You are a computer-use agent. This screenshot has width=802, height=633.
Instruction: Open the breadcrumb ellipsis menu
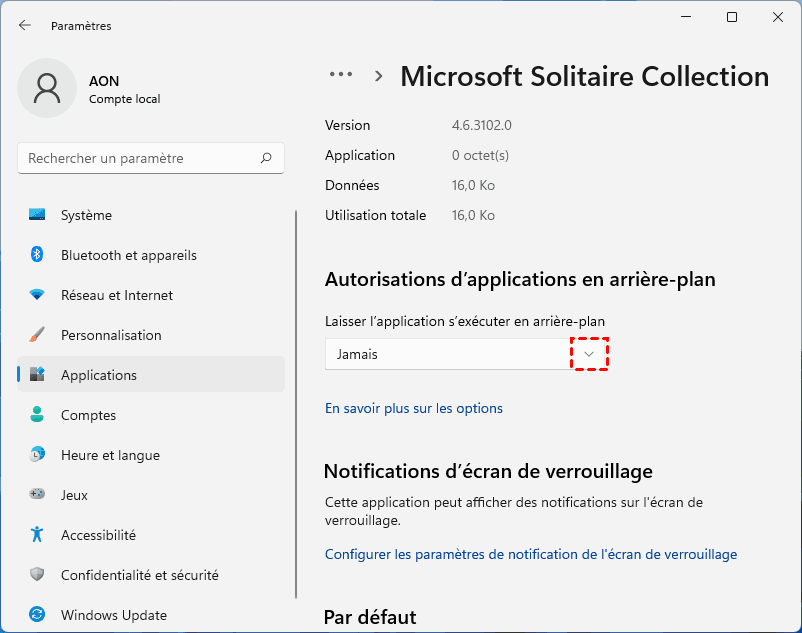(341, 75)
